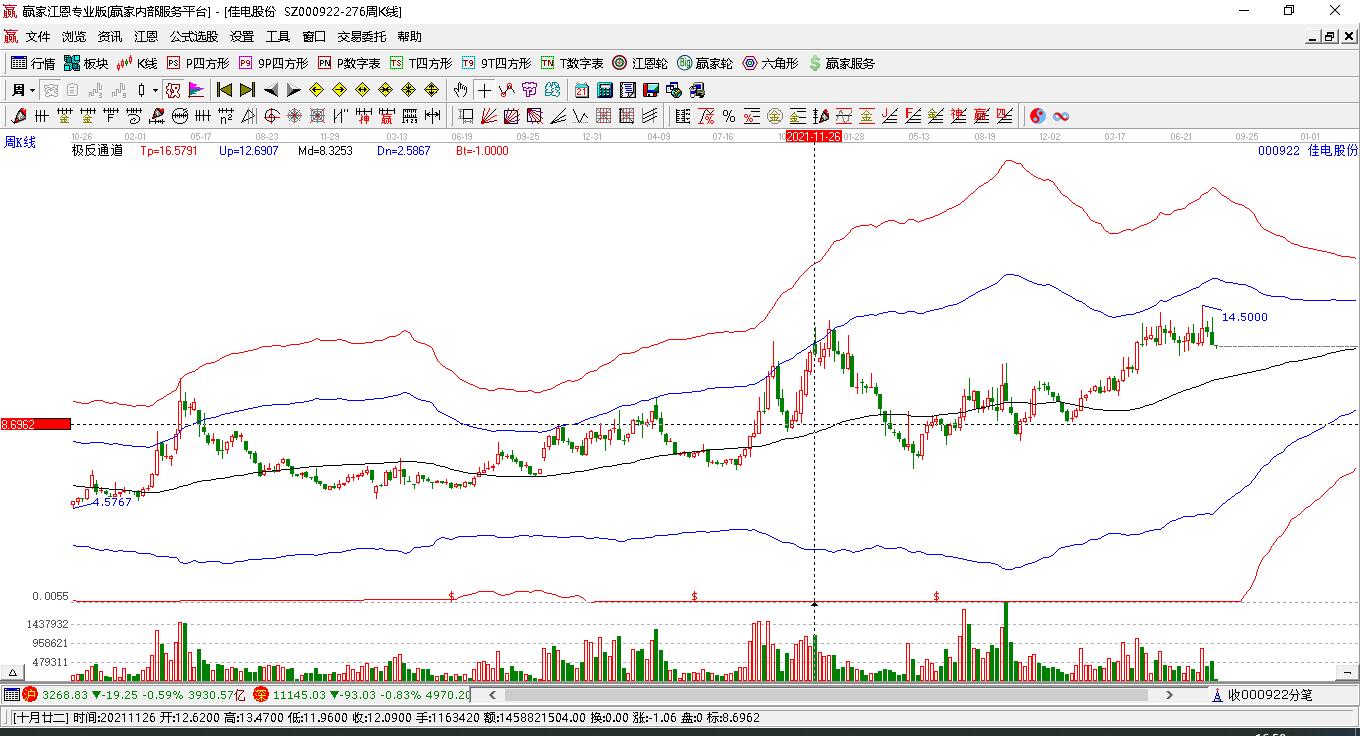The width and height of the screenshot is (1360, 736).
Task: Click the 收000922分笔 tick panel label
Action: (1270, 695)
